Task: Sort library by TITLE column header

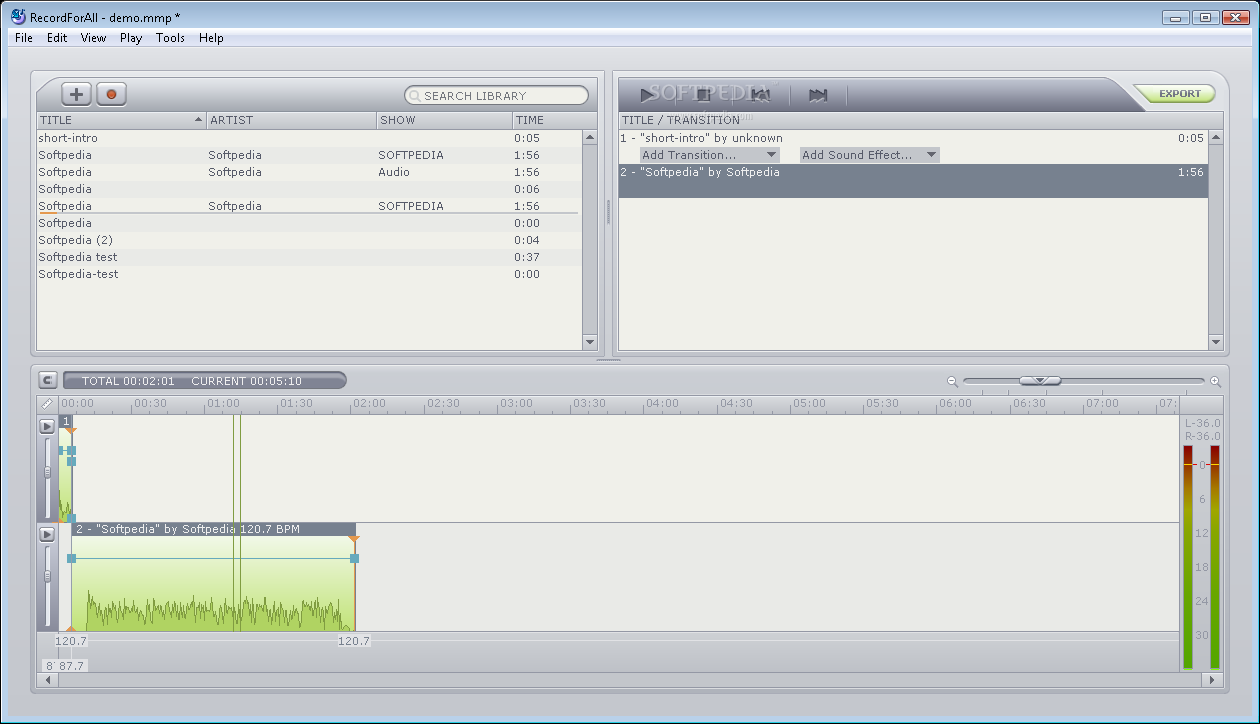Action: pyautogui.click(x=121, y=120)
